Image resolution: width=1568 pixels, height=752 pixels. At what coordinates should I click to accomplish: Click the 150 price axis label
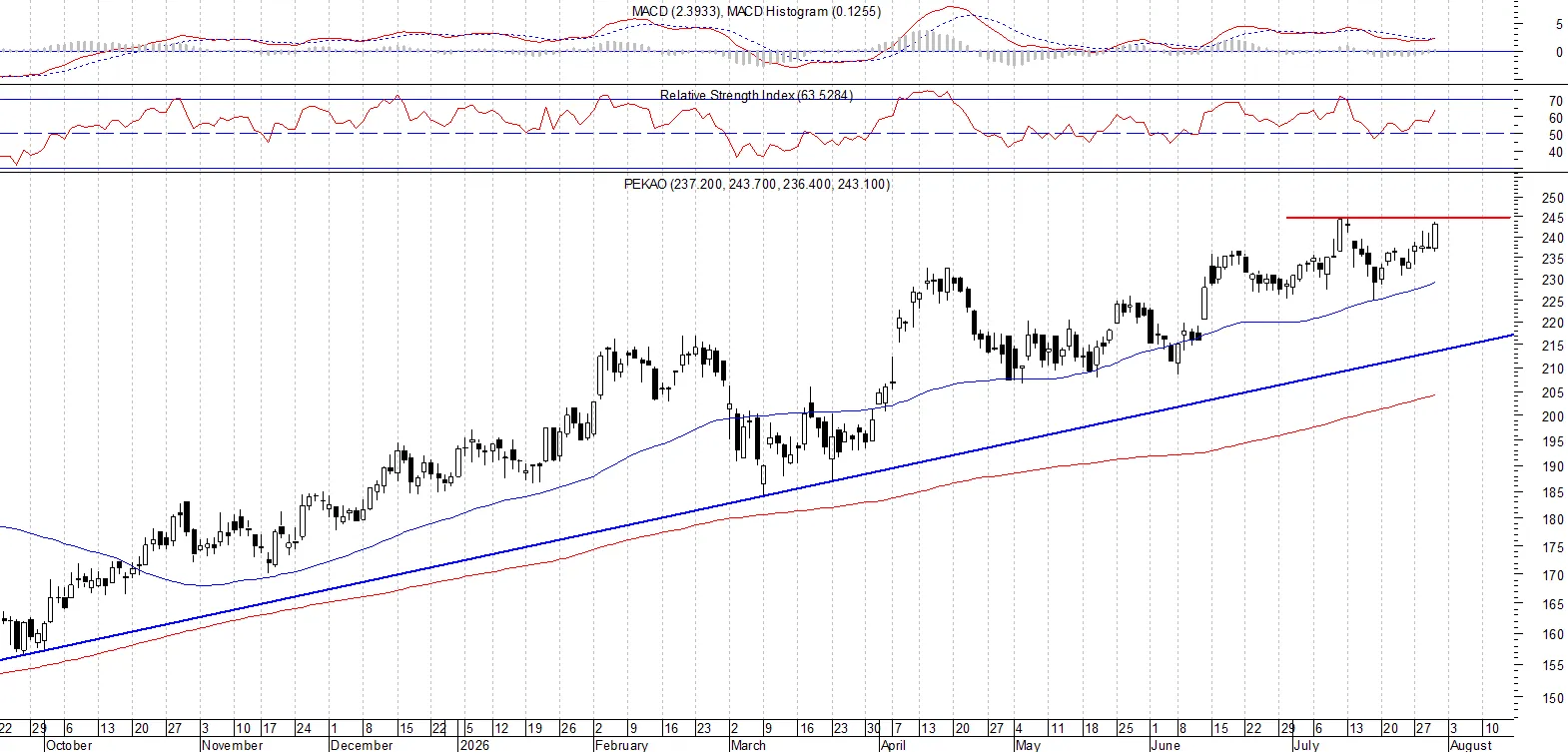pyautogui.click(x=1552, y=698)
